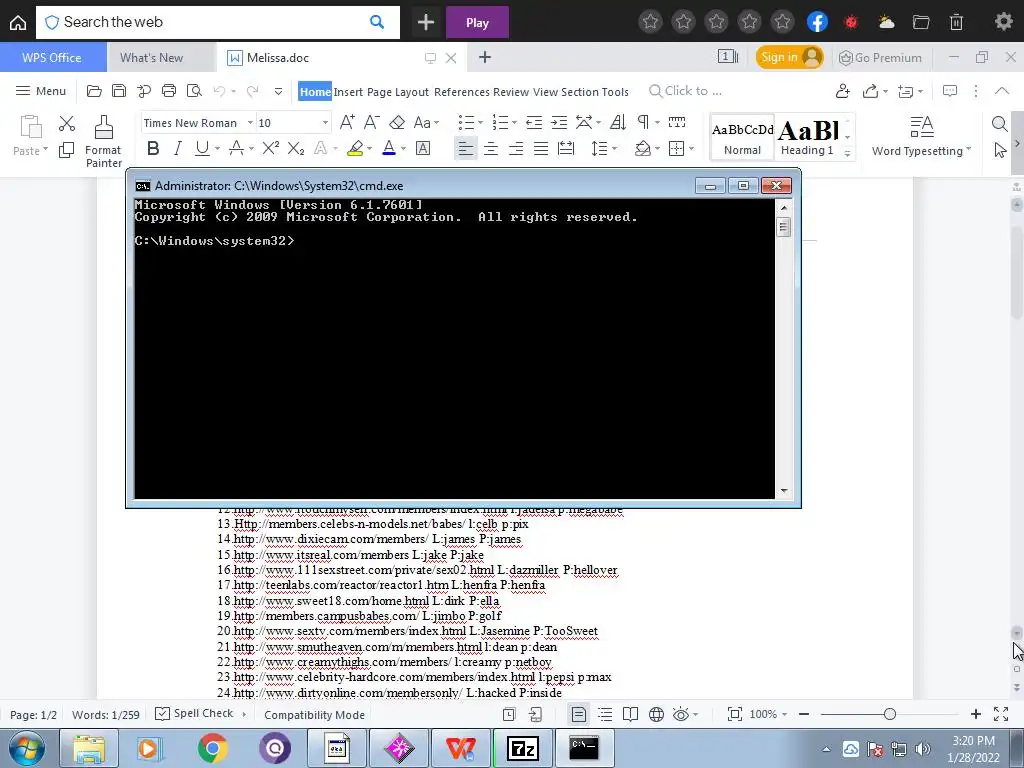
Task: Select the Format Painter tool
Action: [103, 142]
